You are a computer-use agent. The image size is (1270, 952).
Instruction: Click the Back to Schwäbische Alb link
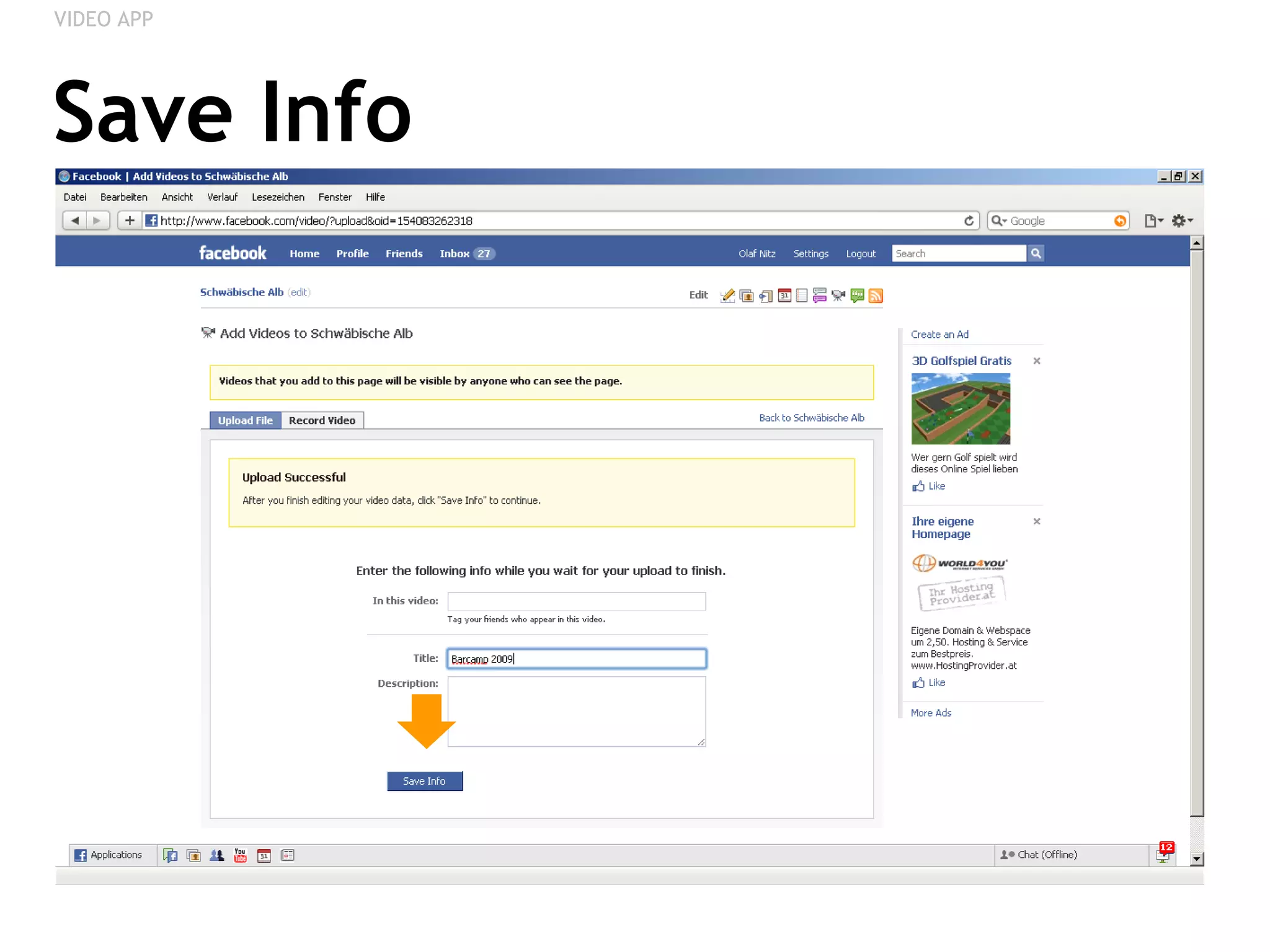point(812,418)
